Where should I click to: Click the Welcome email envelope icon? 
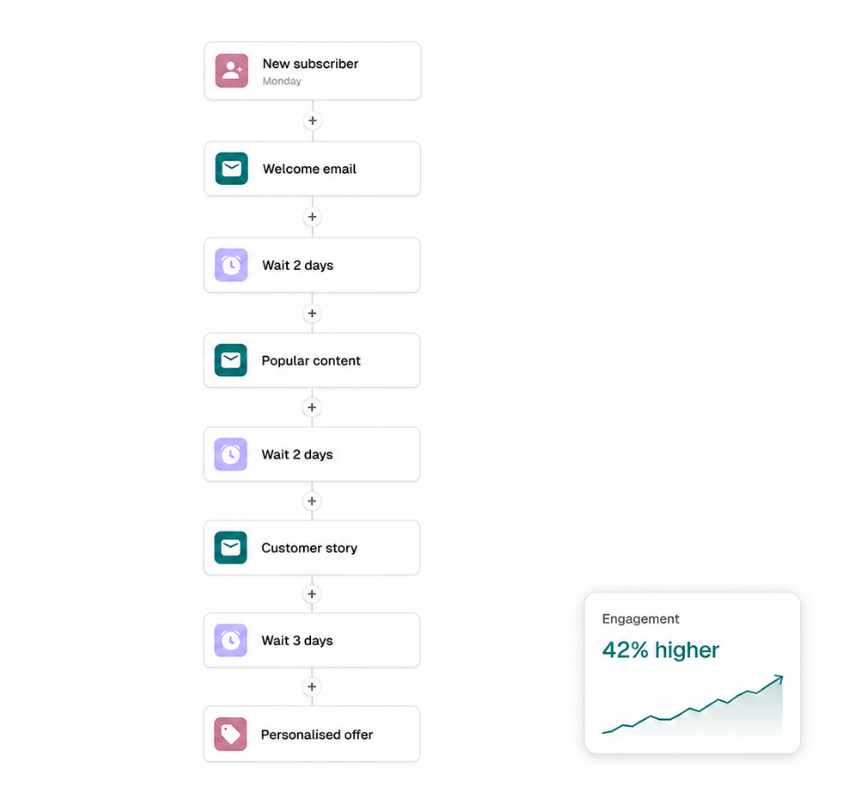pos(231,169)
